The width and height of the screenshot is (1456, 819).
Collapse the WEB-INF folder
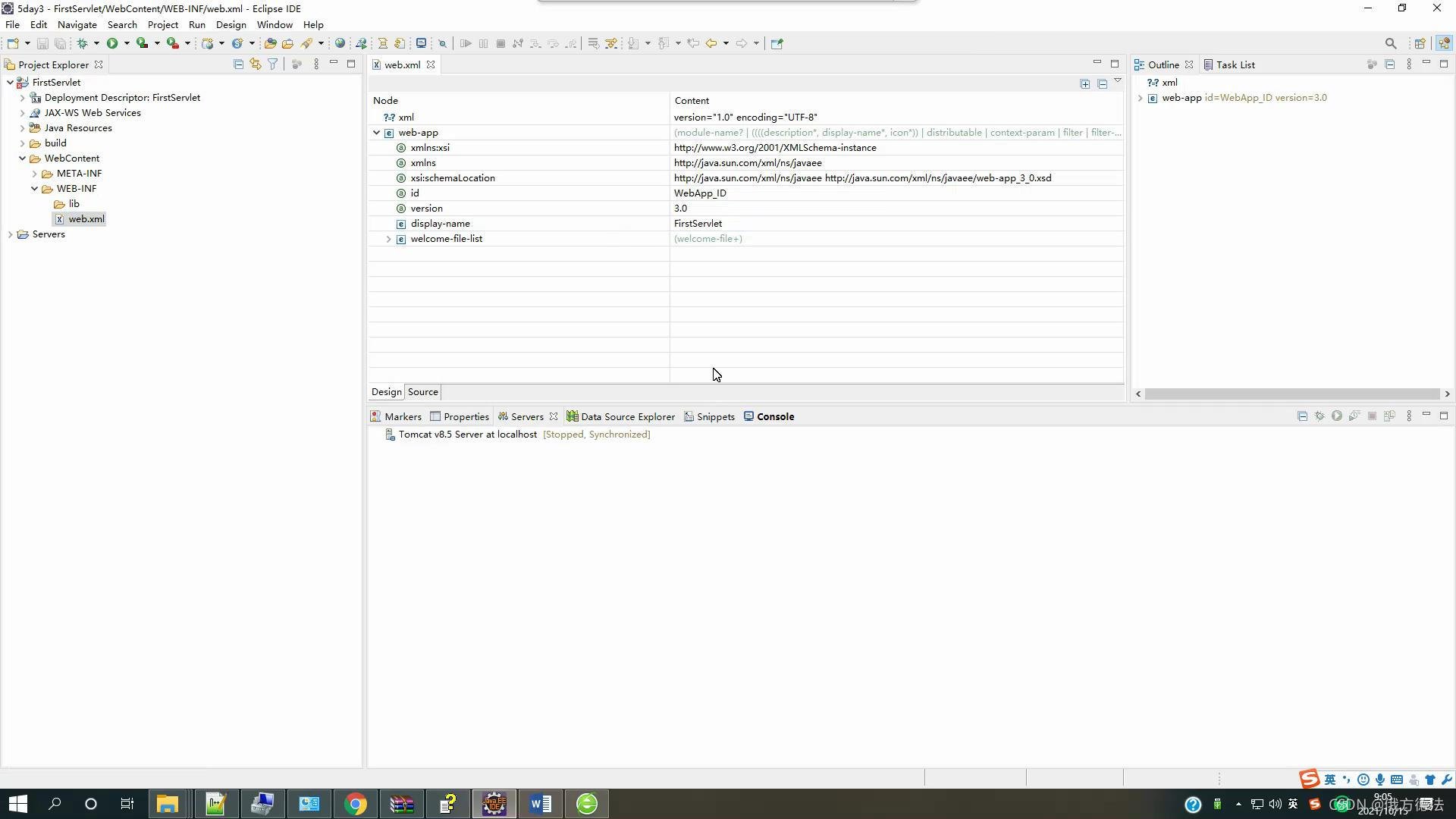click(34, 188)
